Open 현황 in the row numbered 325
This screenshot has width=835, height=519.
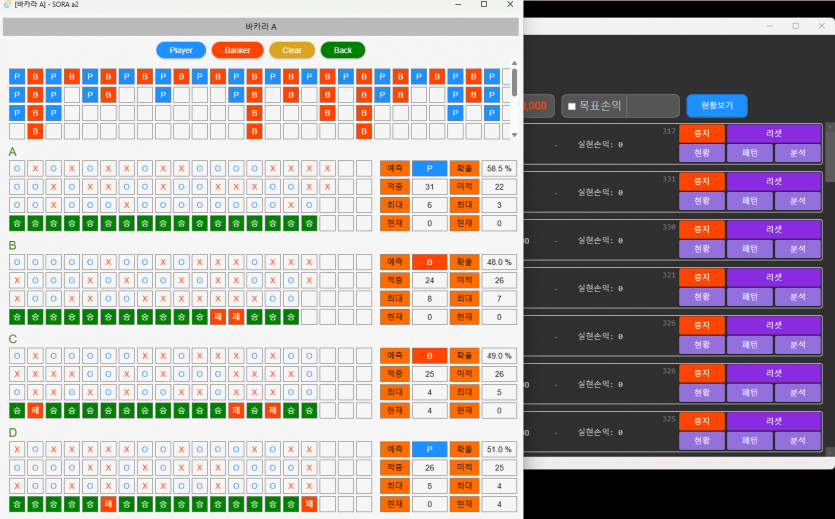(701, 440)
